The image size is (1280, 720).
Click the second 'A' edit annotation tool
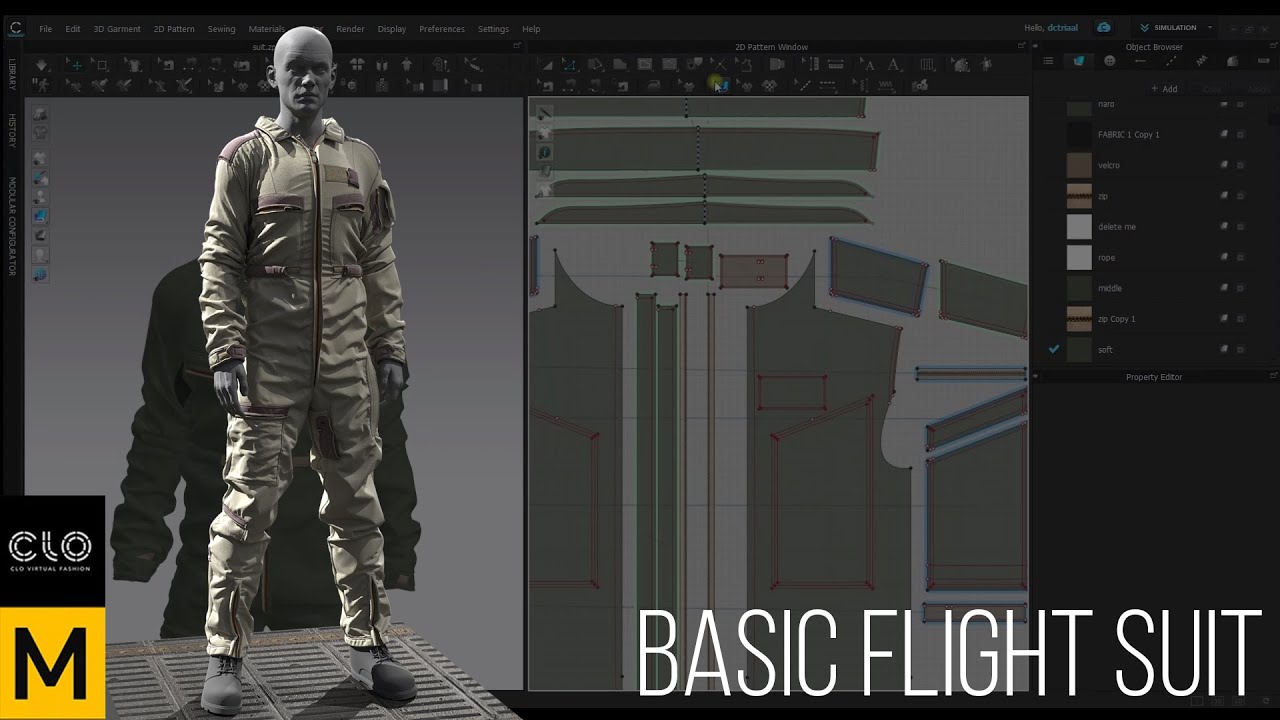(x=894, y=65)
